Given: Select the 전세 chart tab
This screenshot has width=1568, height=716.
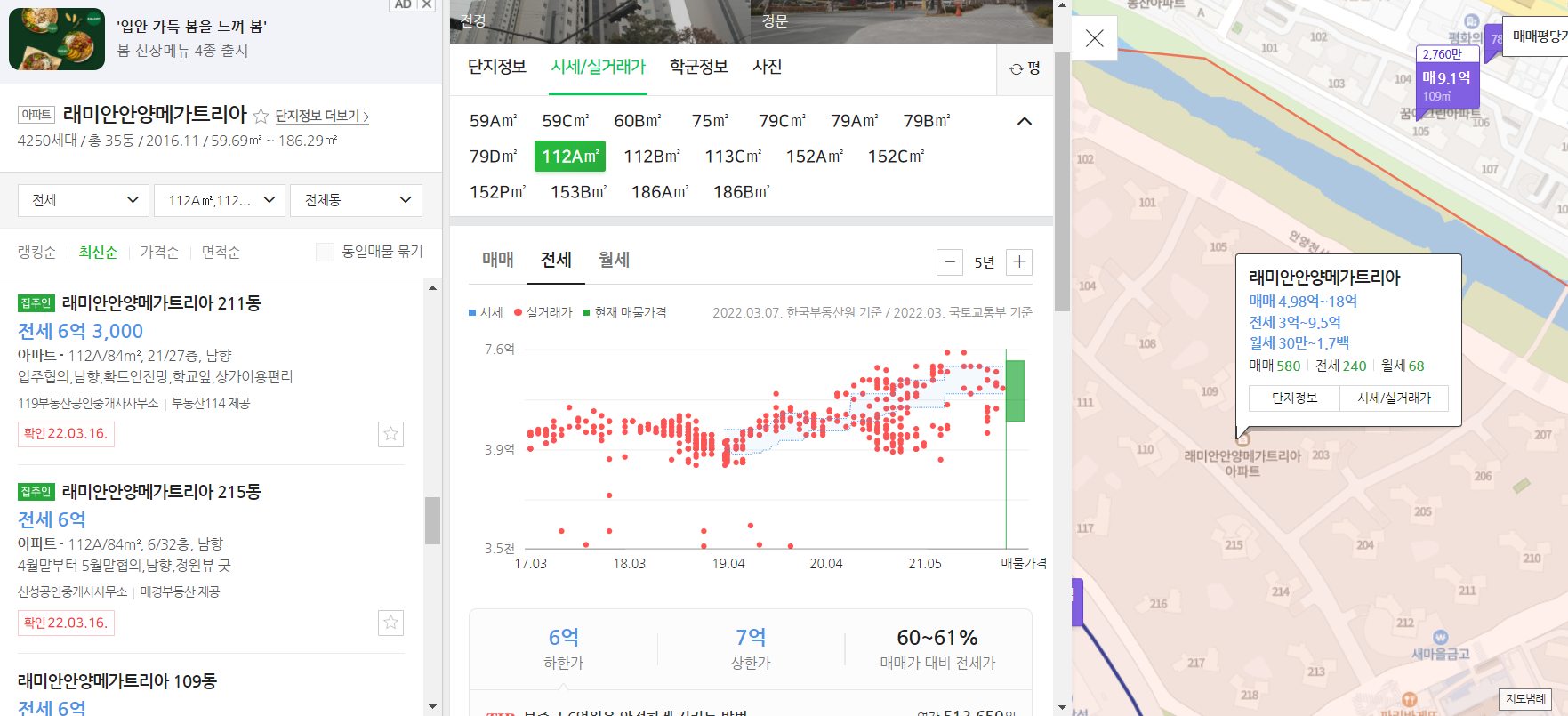Looking at the screenshot, I should point(556,260).
